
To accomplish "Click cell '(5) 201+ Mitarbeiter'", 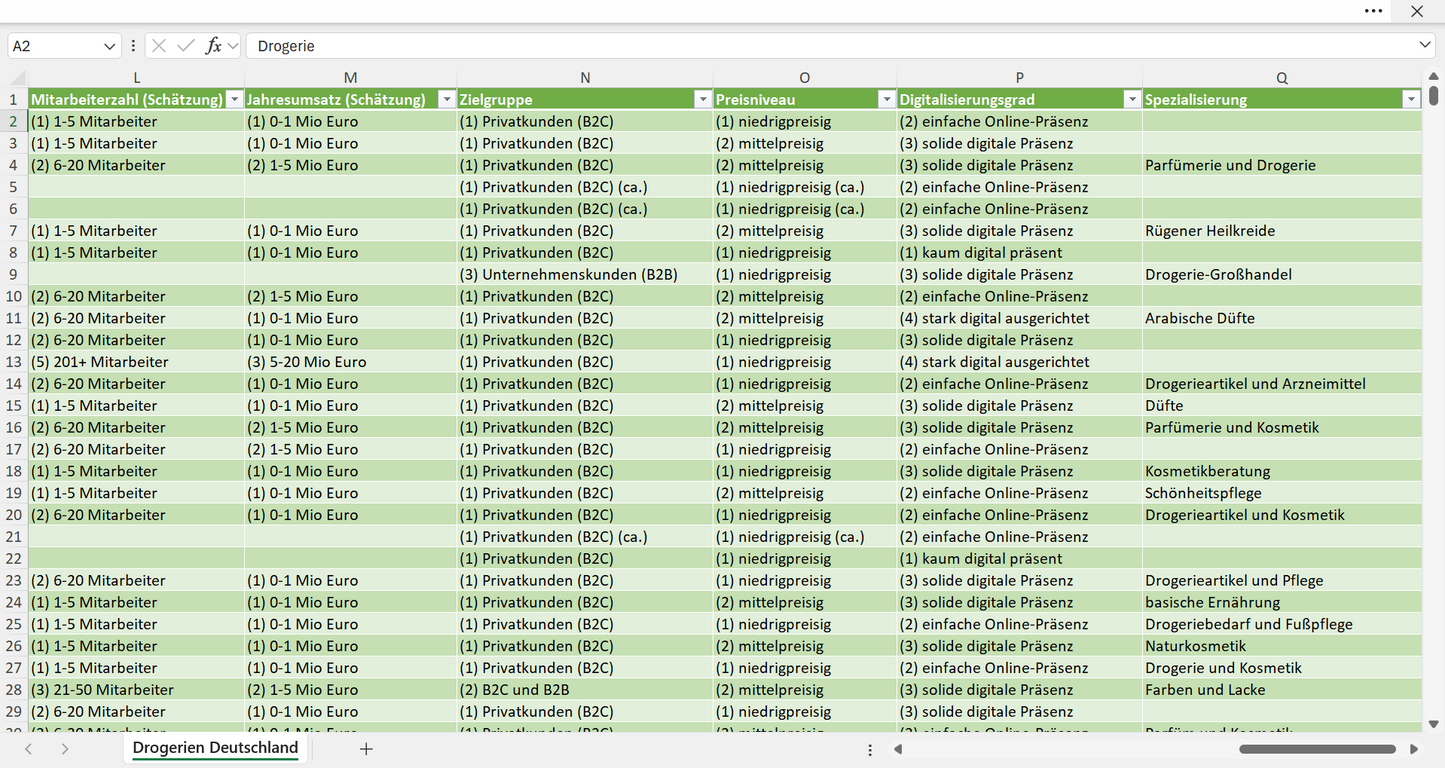I will [x=136, y=362].
